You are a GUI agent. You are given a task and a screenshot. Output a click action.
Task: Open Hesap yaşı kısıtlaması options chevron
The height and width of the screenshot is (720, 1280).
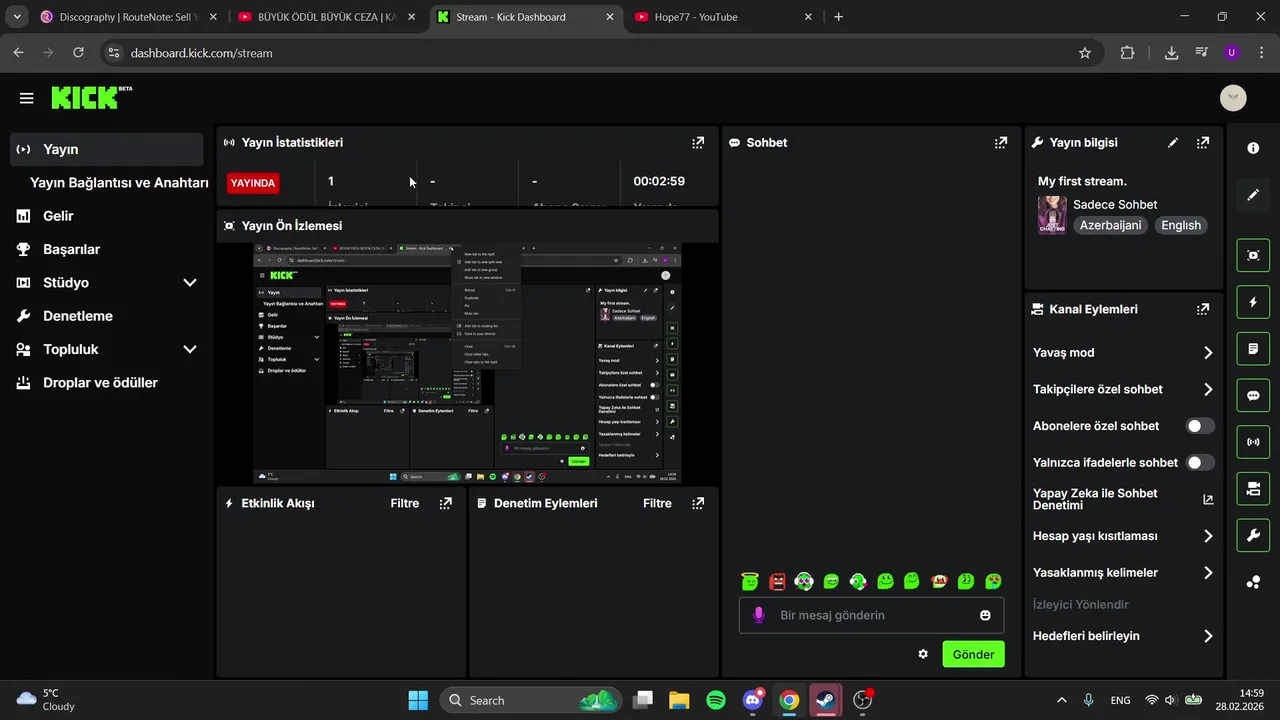pyautogui.click(x=1208, y=536)
